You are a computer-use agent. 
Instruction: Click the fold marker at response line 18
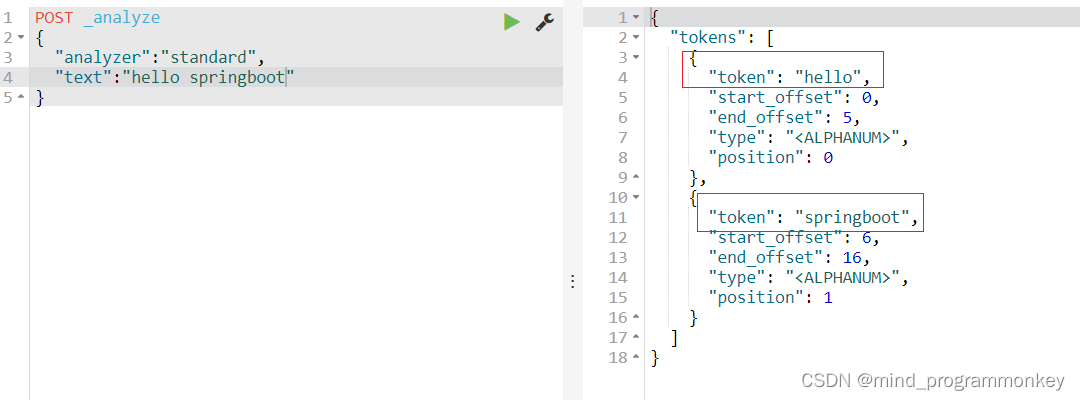(636, 357)
